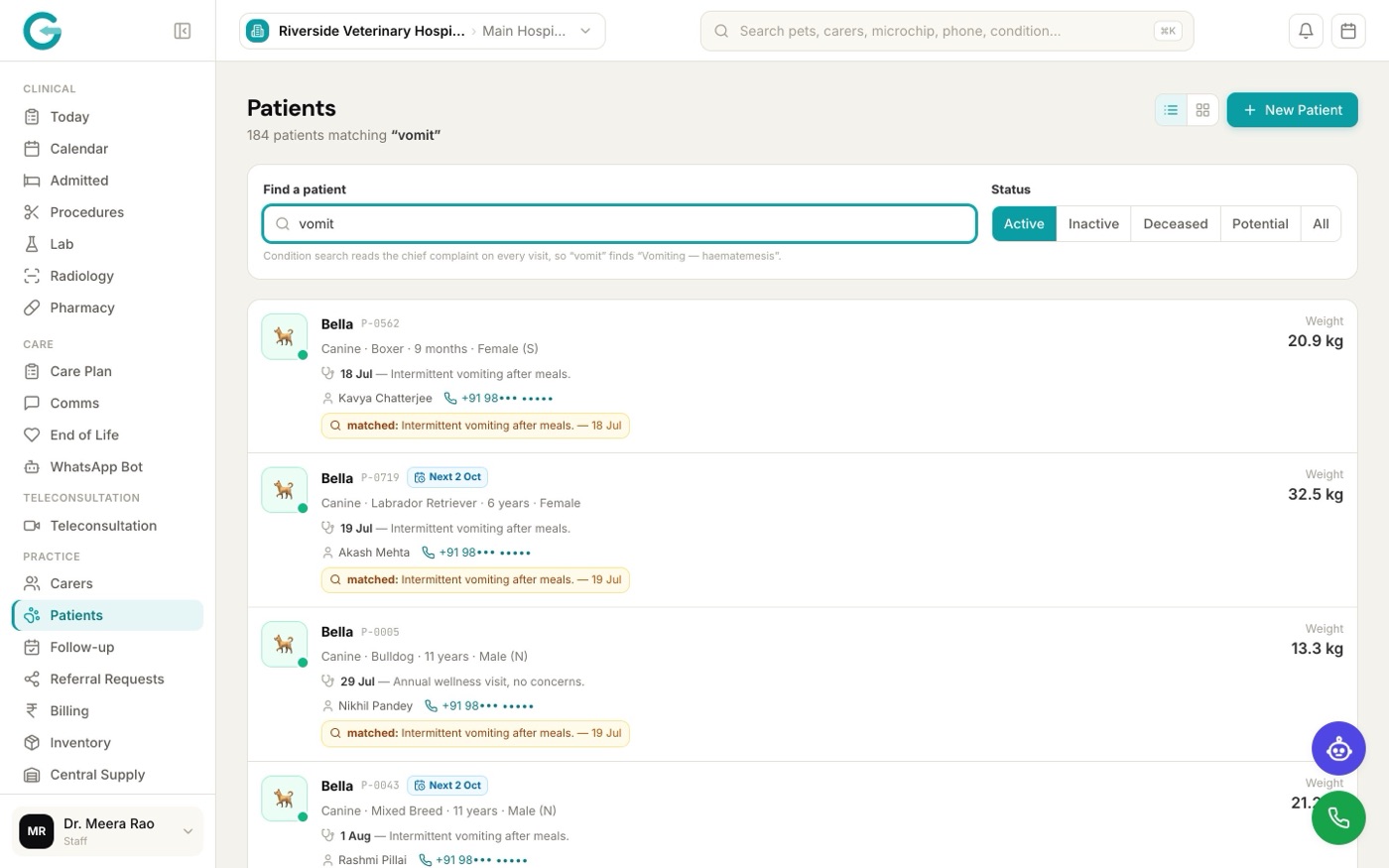This screenshot has width=1389, height=868.
Task: Open Today in sidebar
Action: click(107, 117)
